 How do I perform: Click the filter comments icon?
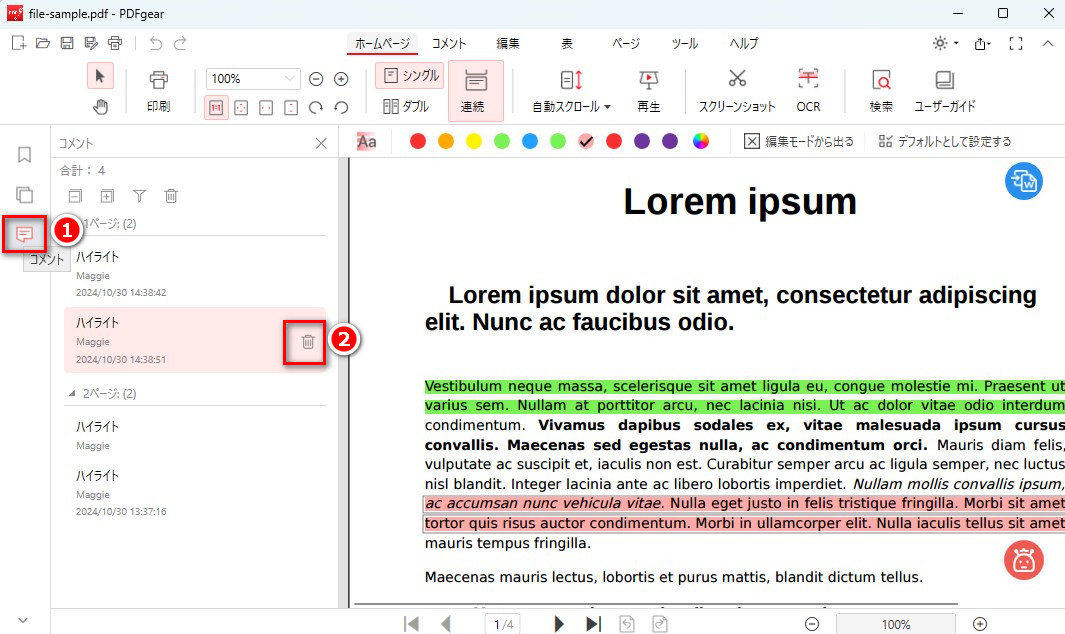tap(139, 196)
